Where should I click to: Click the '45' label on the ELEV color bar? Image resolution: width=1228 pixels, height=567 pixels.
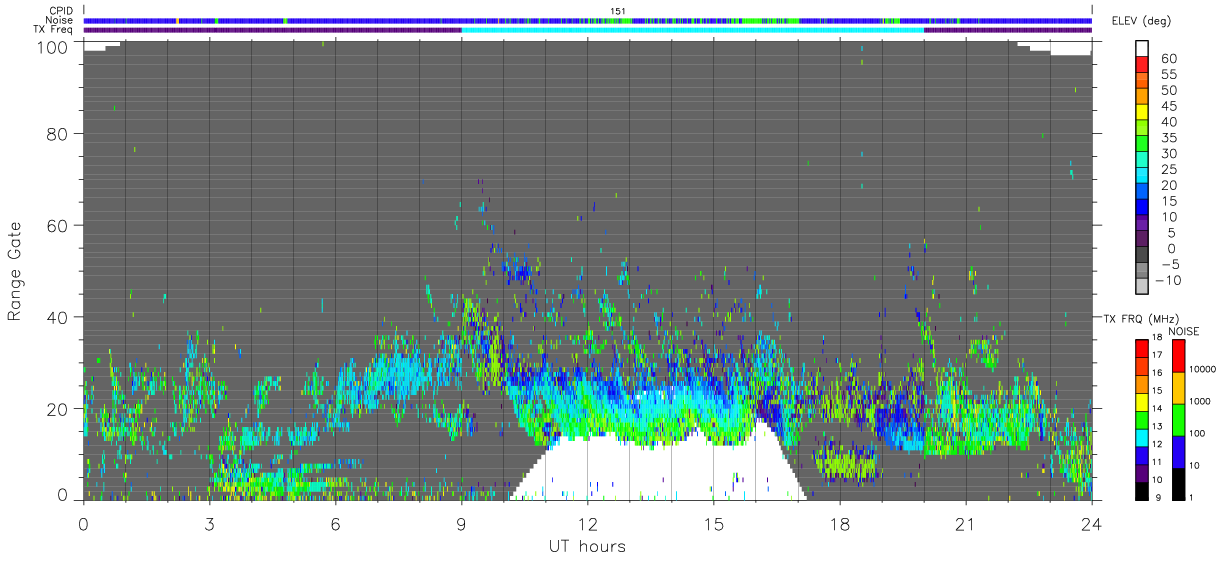click(x=1168, y=106)
